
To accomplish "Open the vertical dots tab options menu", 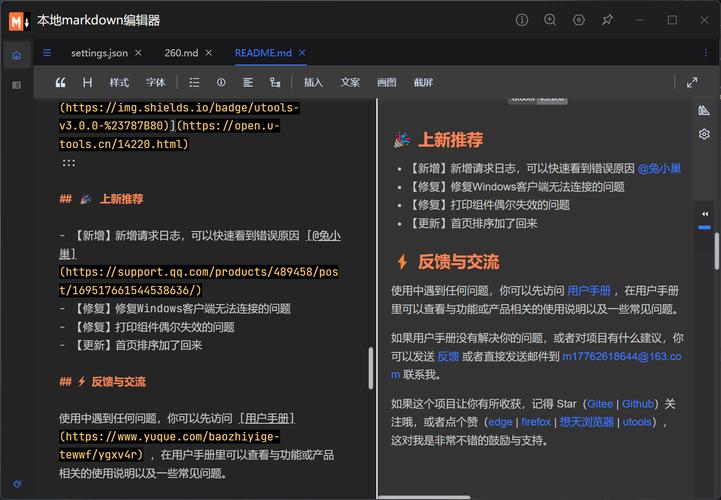I will click(706, 53).
